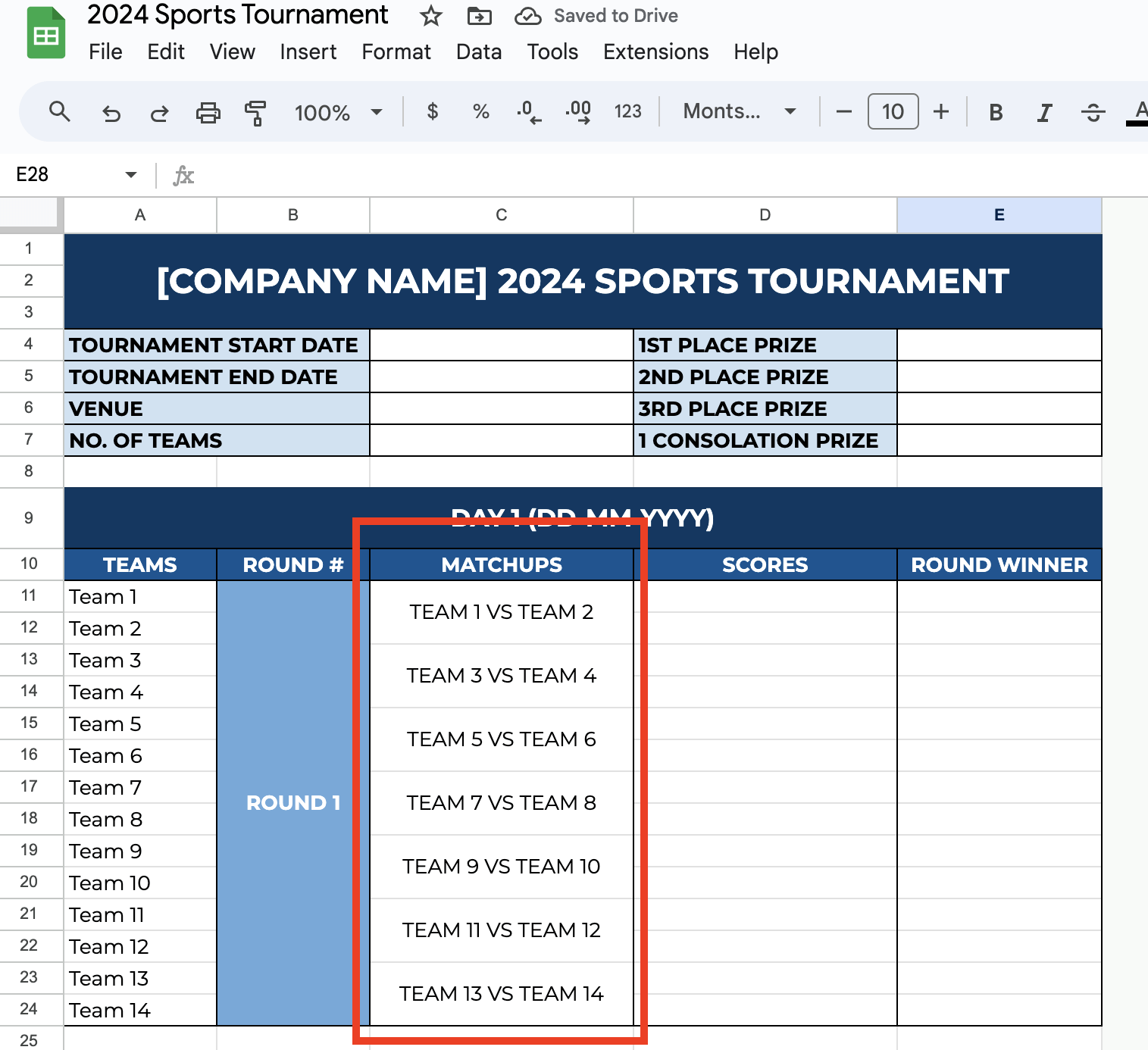Toggle italic formatting
This screenshot has width=1148, height=1050.
point(1044,113)
